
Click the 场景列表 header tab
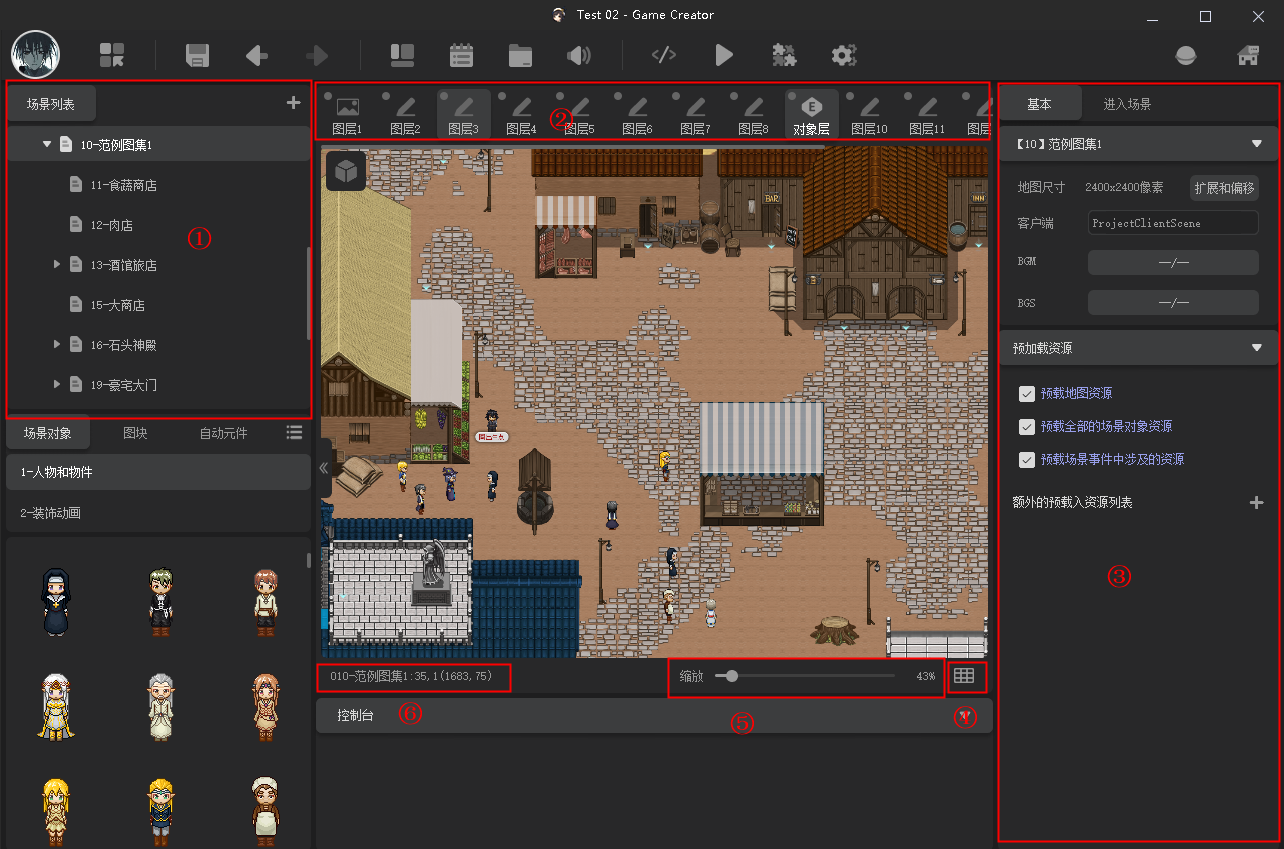(x=50, y=104)
